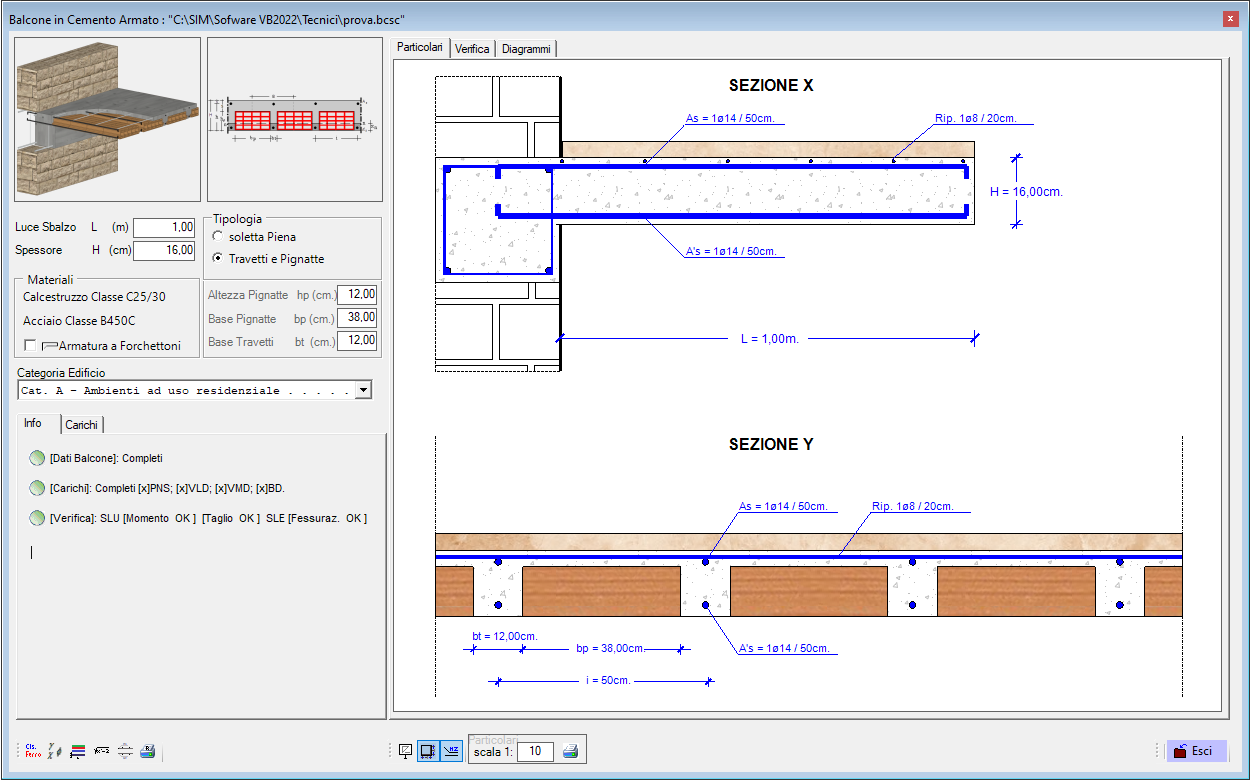Switch to the Carichi tab
This screenshot has height=780, width=1250.
tap(81, 425)
